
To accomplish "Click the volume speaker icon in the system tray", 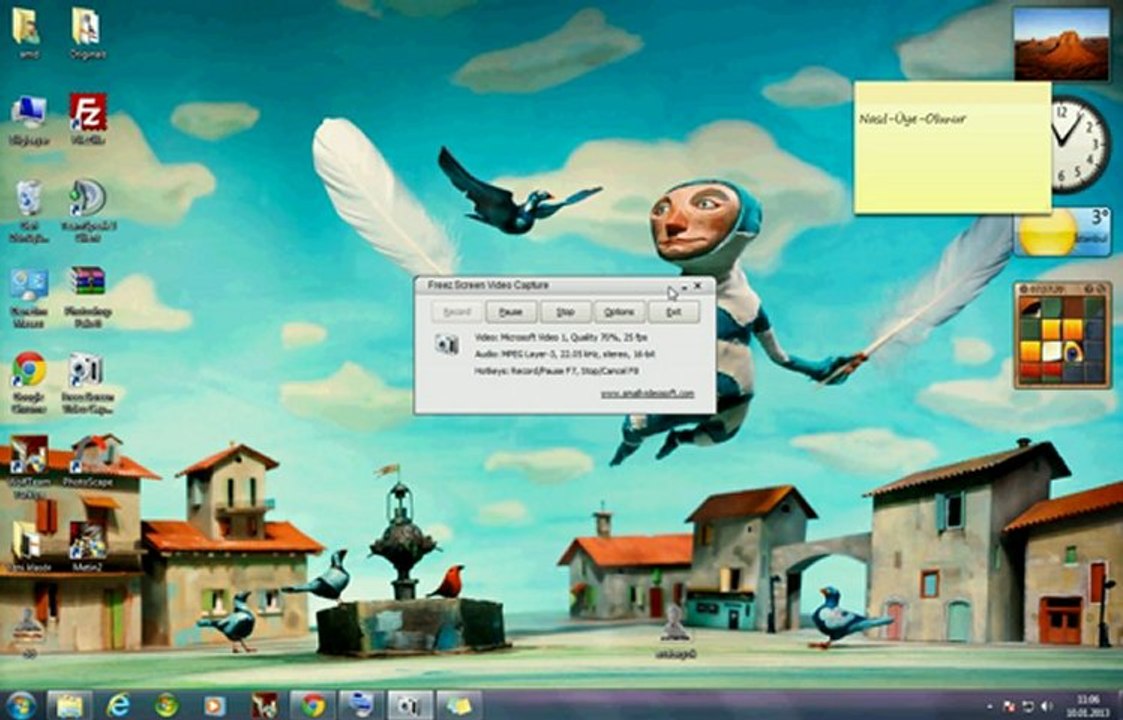I will click(1046, 706).
